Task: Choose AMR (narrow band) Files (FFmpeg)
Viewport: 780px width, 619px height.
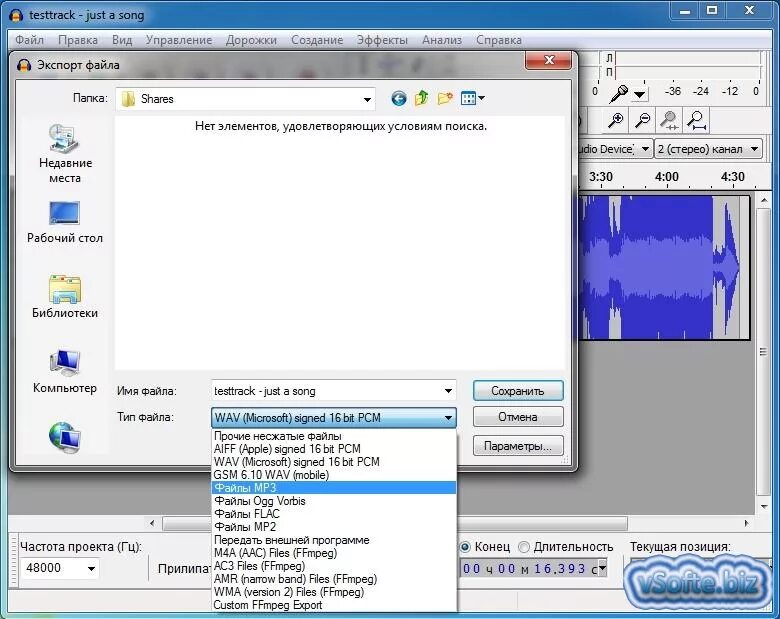Action: tap(334, 579)
